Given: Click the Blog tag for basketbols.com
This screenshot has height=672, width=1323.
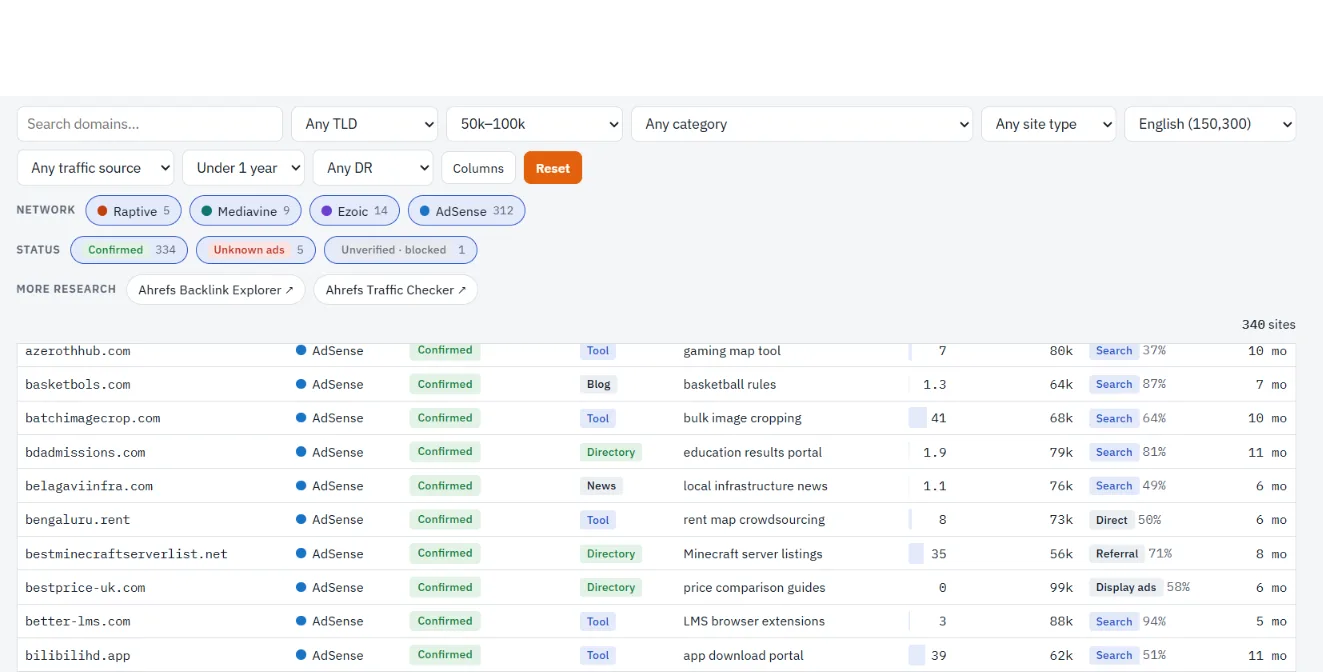Looking at the screenshot, I should [x=598, y=385].
